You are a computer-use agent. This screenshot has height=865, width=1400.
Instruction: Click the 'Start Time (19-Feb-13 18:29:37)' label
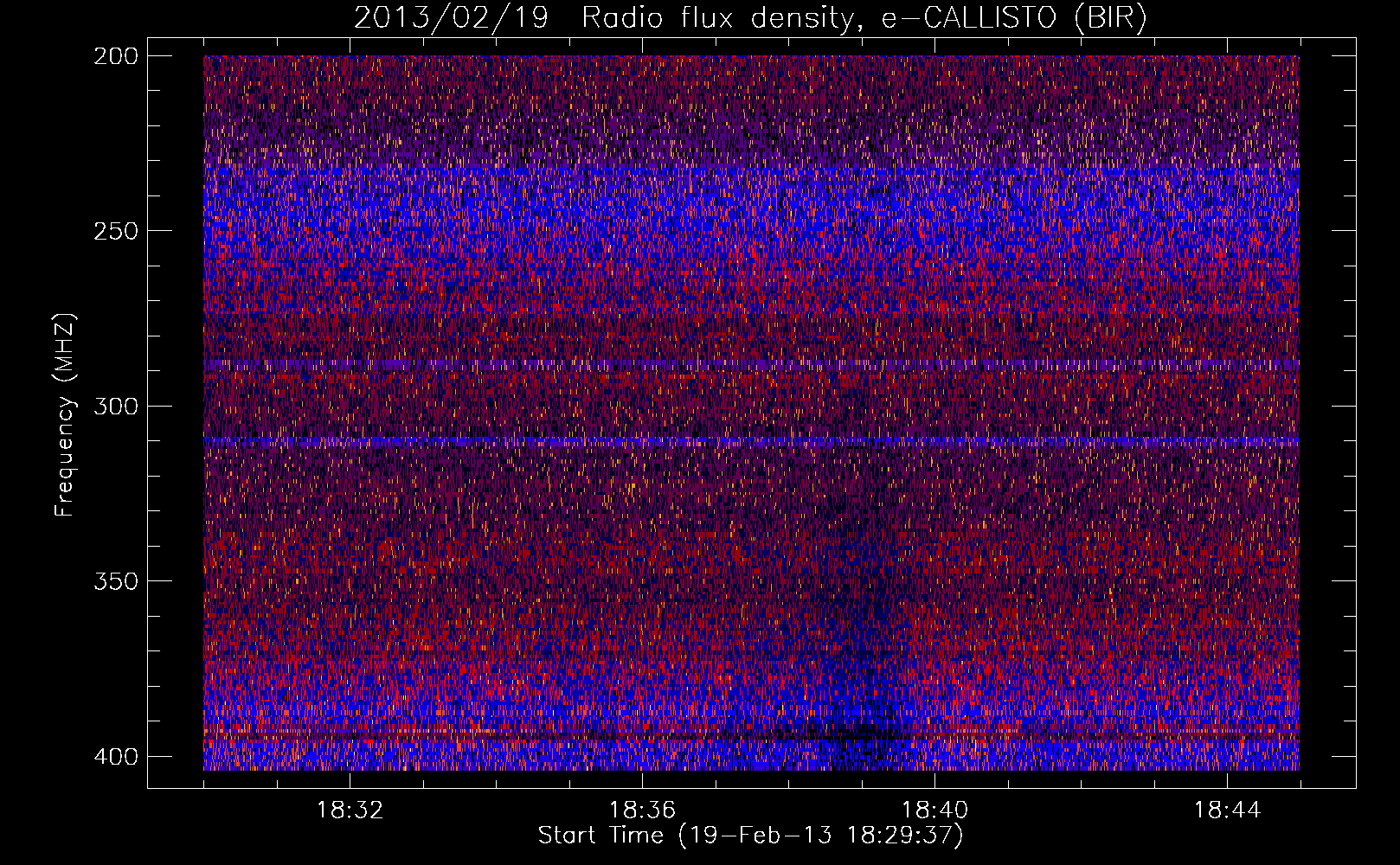[750, 836]
